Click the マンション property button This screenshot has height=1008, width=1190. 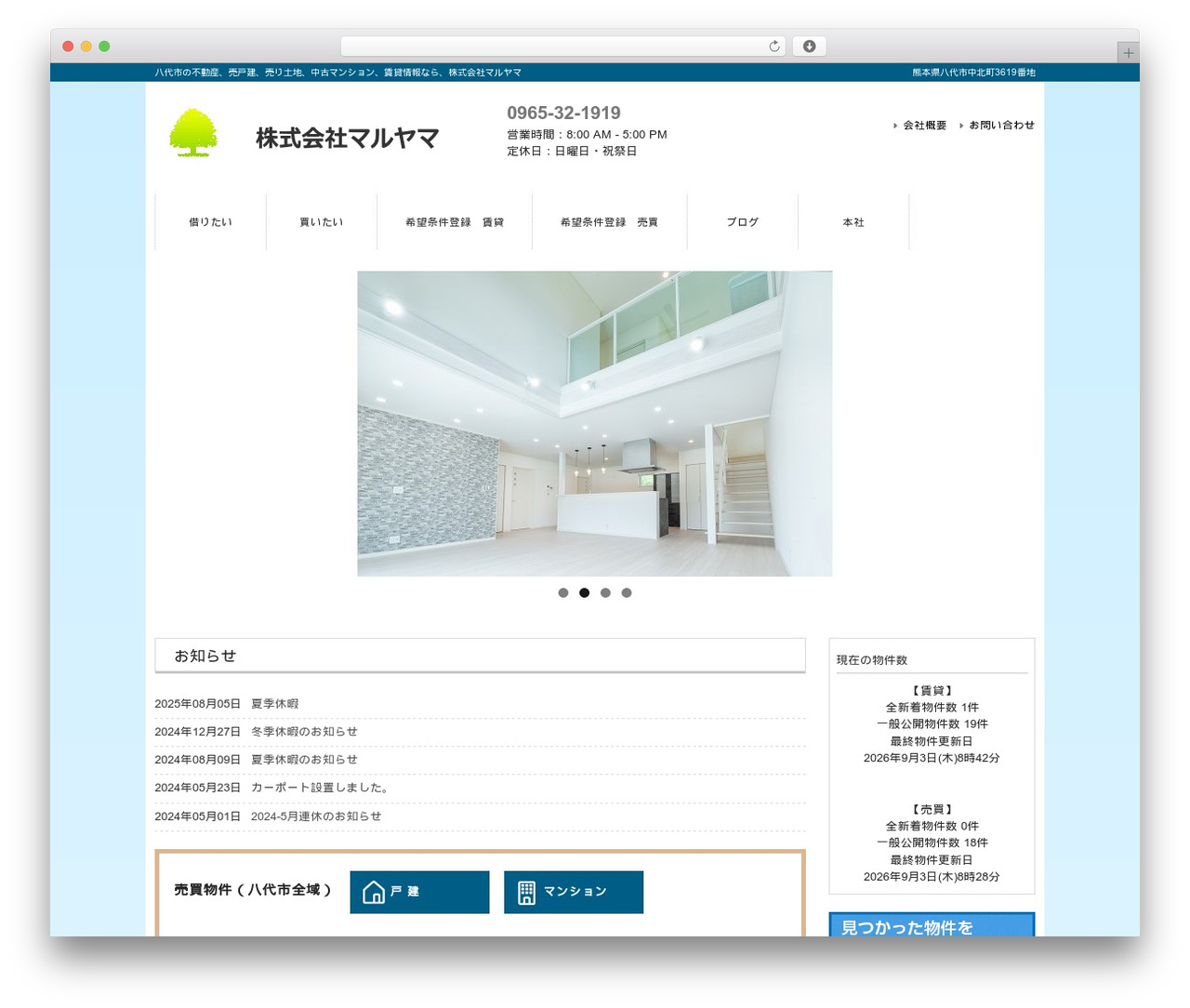pyautogui.click(x=574, y=893)
